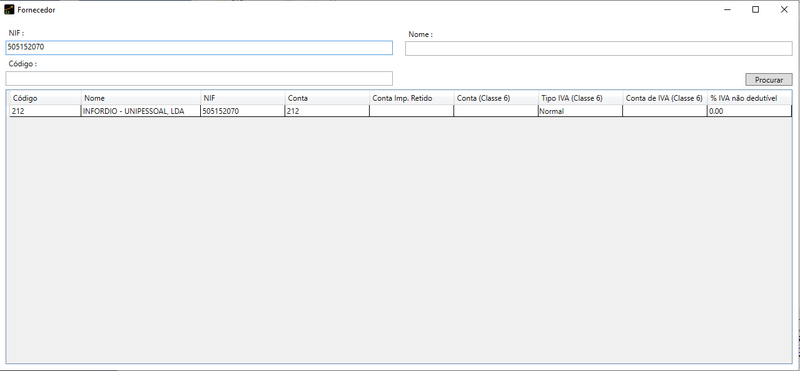Click into the Nome search field
800x371 pixels.
[598, 48]
